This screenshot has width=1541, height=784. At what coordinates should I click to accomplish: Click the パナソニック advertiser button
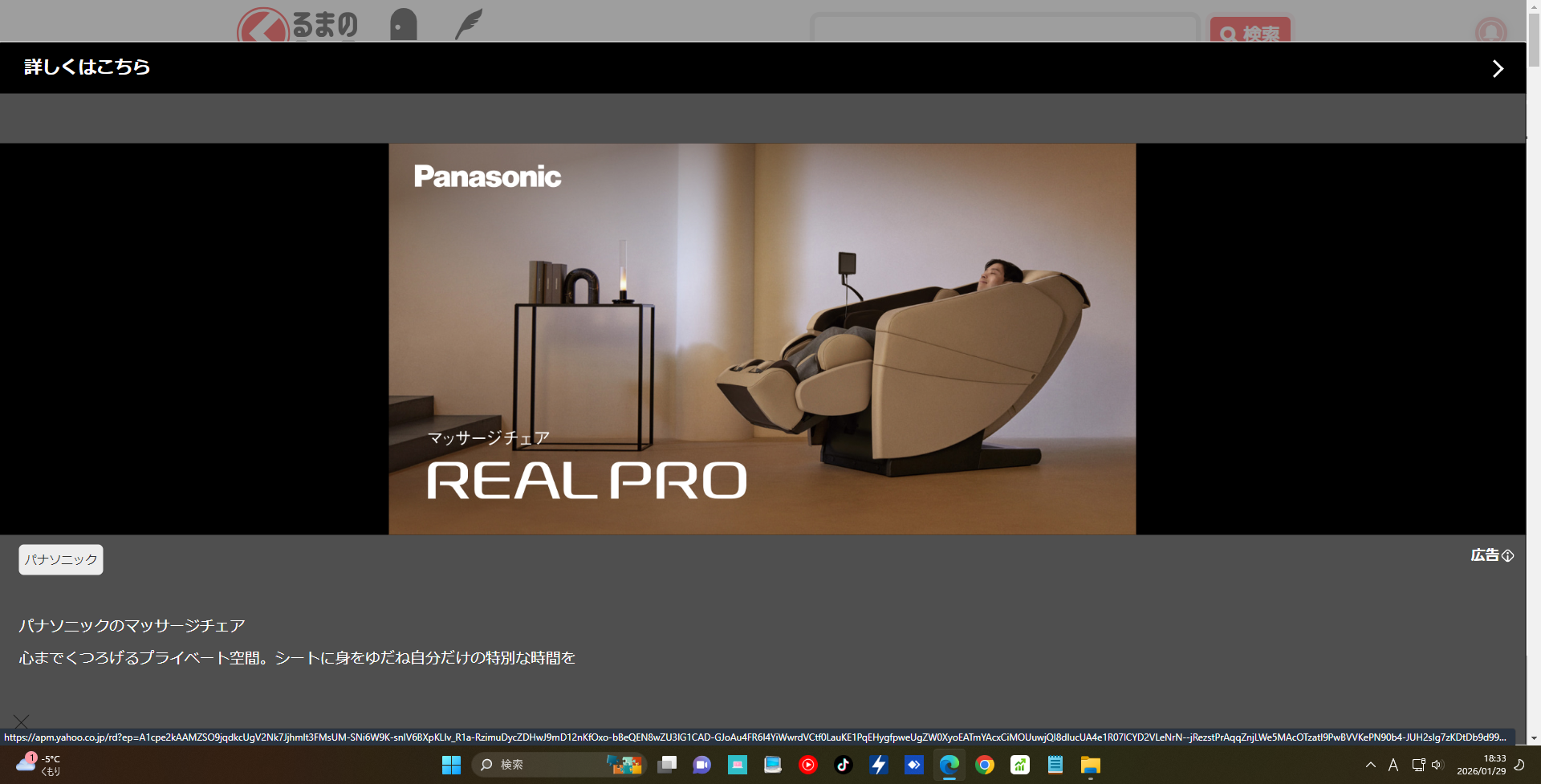61,559
